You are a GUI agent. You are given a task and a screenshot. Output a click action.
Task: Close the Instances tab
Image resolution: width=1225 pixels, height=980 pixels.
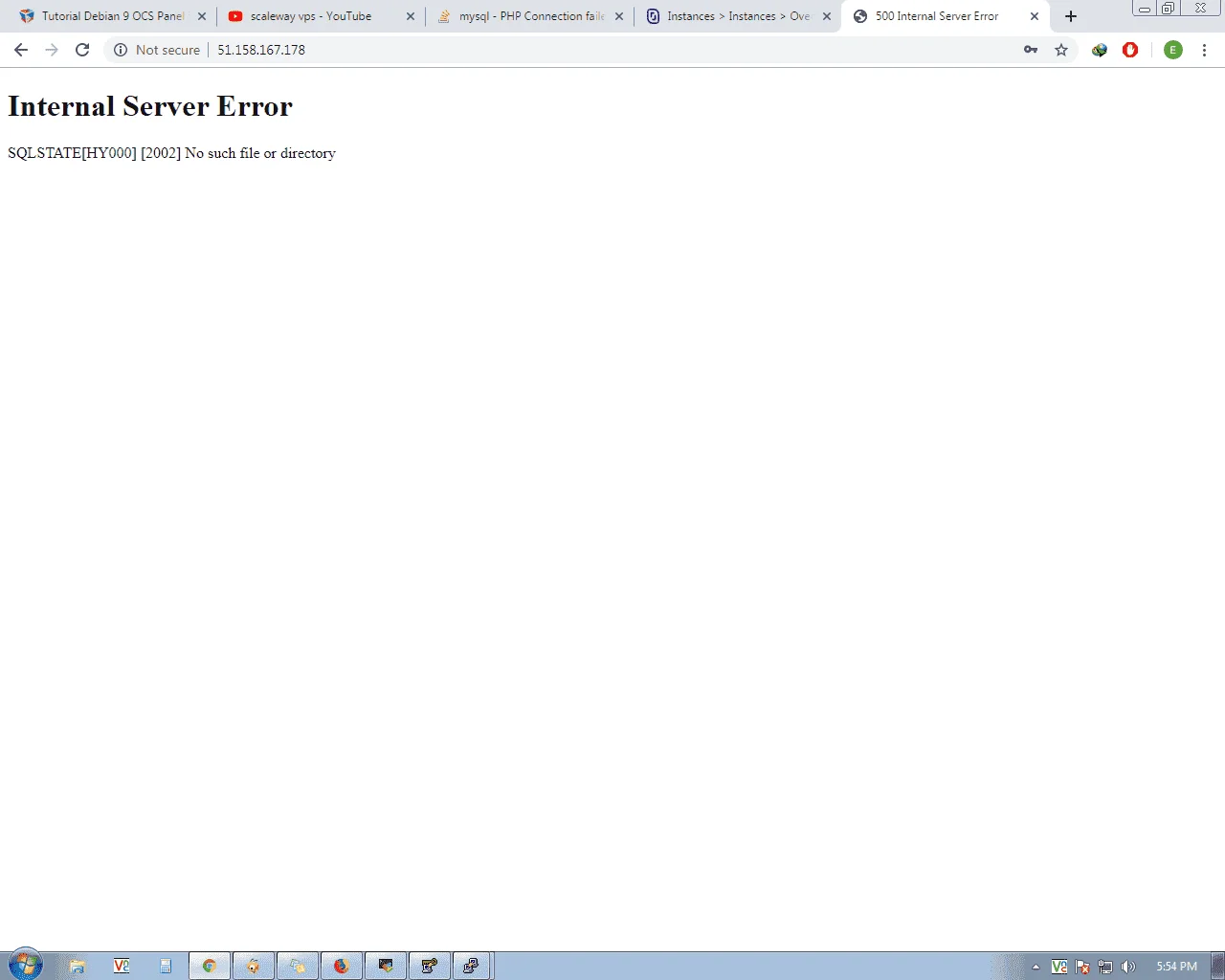pyautogui.click(x=827, y=16)
